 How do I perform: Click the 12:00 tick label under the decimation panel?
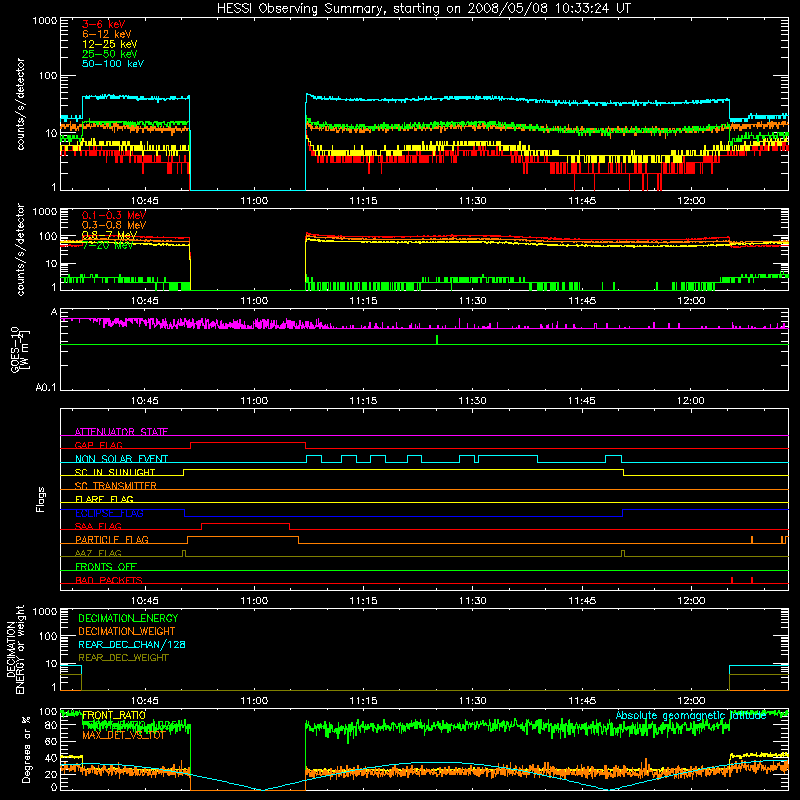pos(691,701)
